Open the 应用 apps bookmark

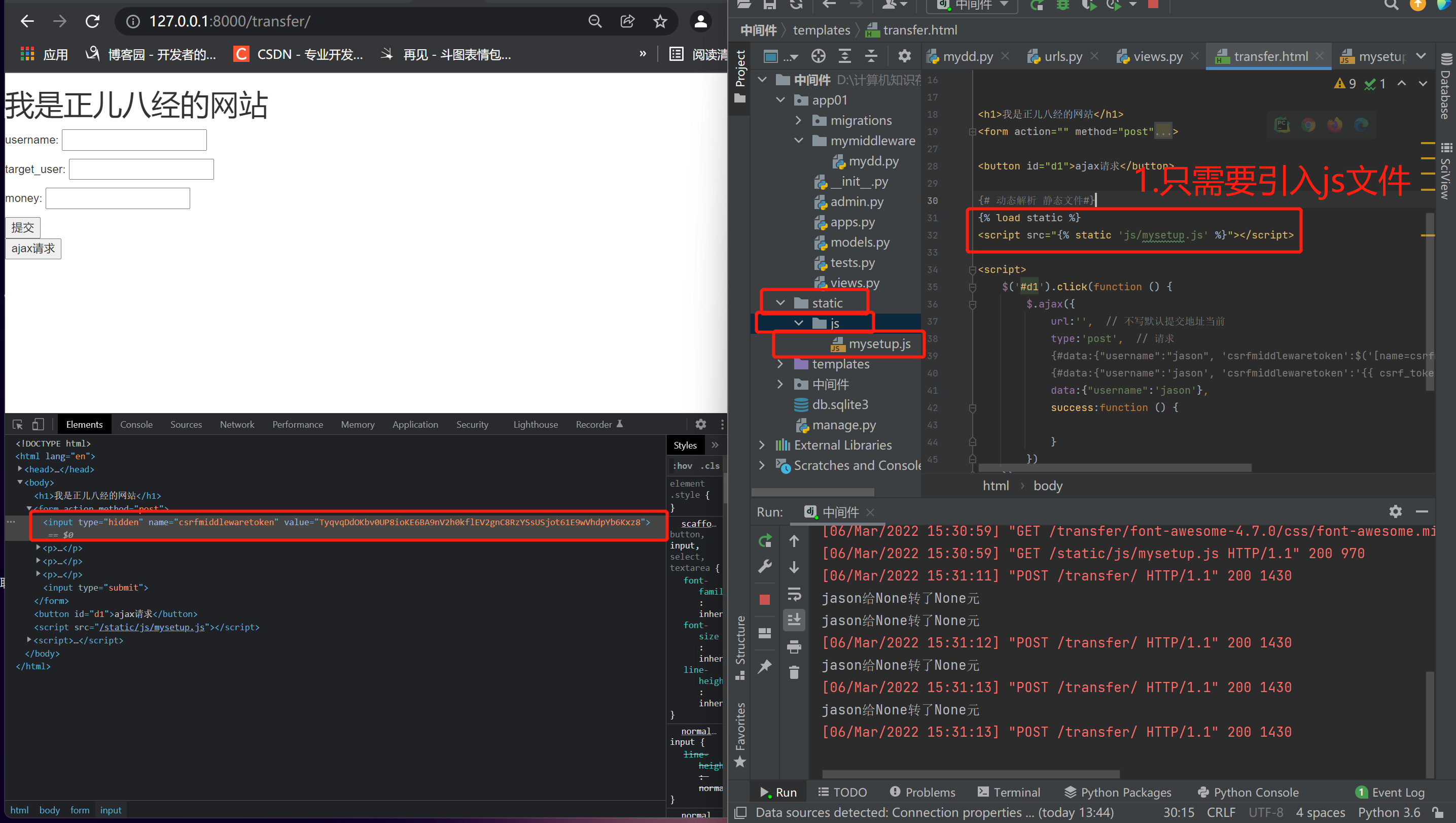point(44,54)
